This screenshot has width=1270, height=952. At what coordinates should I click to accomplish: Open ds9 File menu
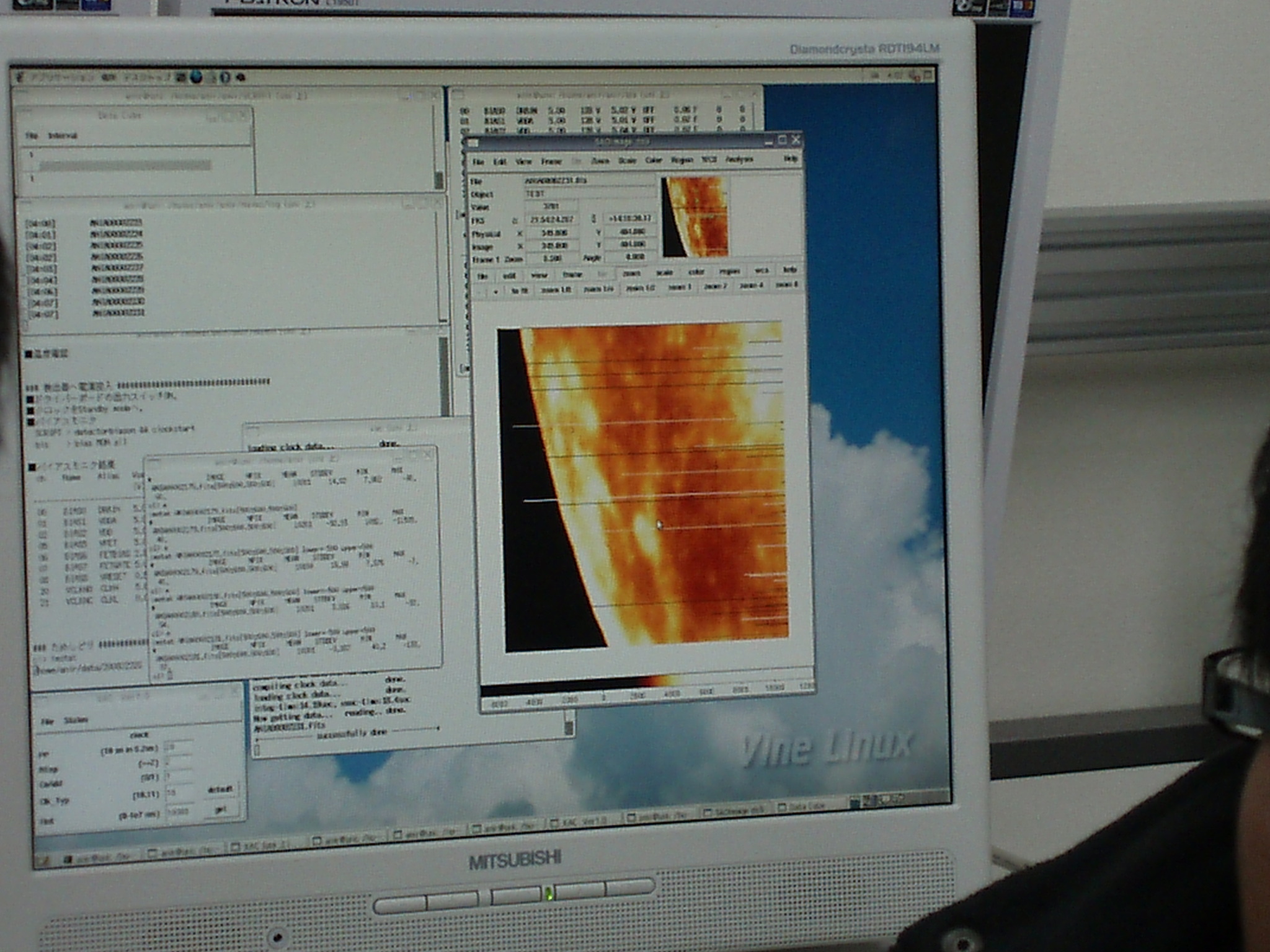click(478, 162)
